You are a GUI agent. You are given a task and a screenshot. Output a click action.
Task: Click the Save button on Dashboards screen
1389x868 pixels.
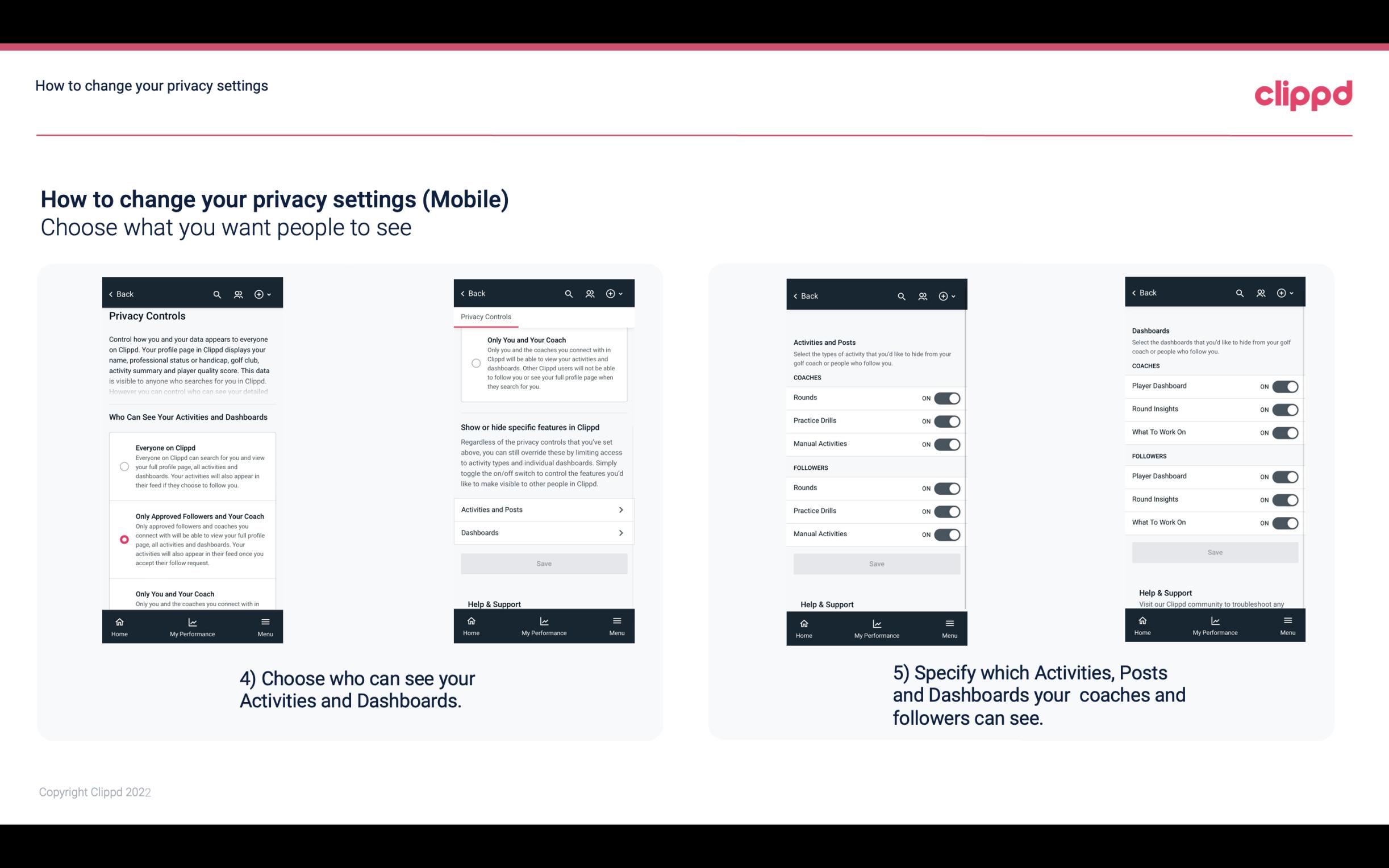pos(1214,552)
